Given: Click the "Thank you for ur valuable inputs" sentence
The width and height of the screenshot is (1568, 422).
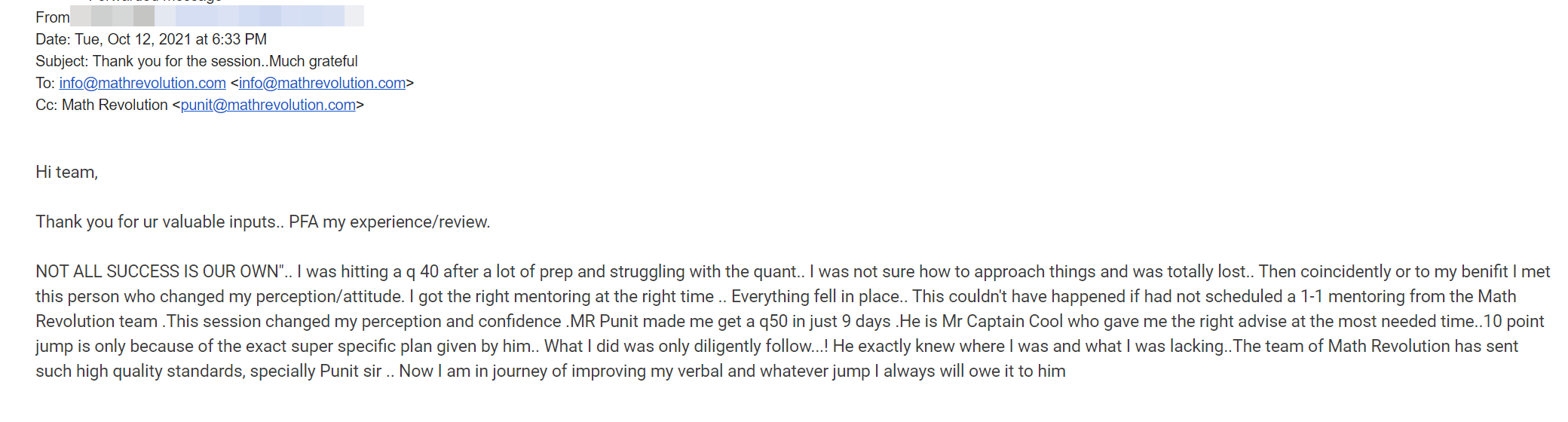Looking at the screenshot, I should tap(155, 222).
